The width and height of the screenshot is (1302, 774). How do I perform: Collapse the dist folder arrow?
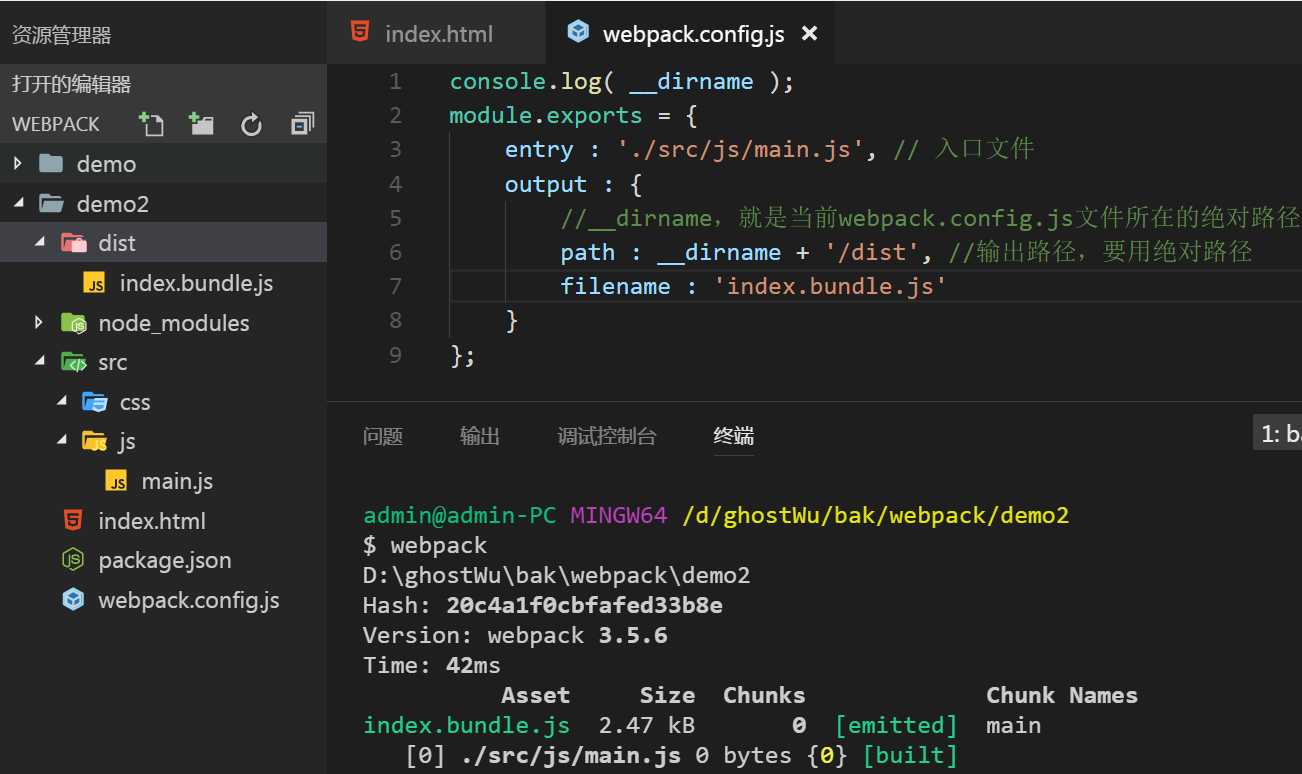39,243
